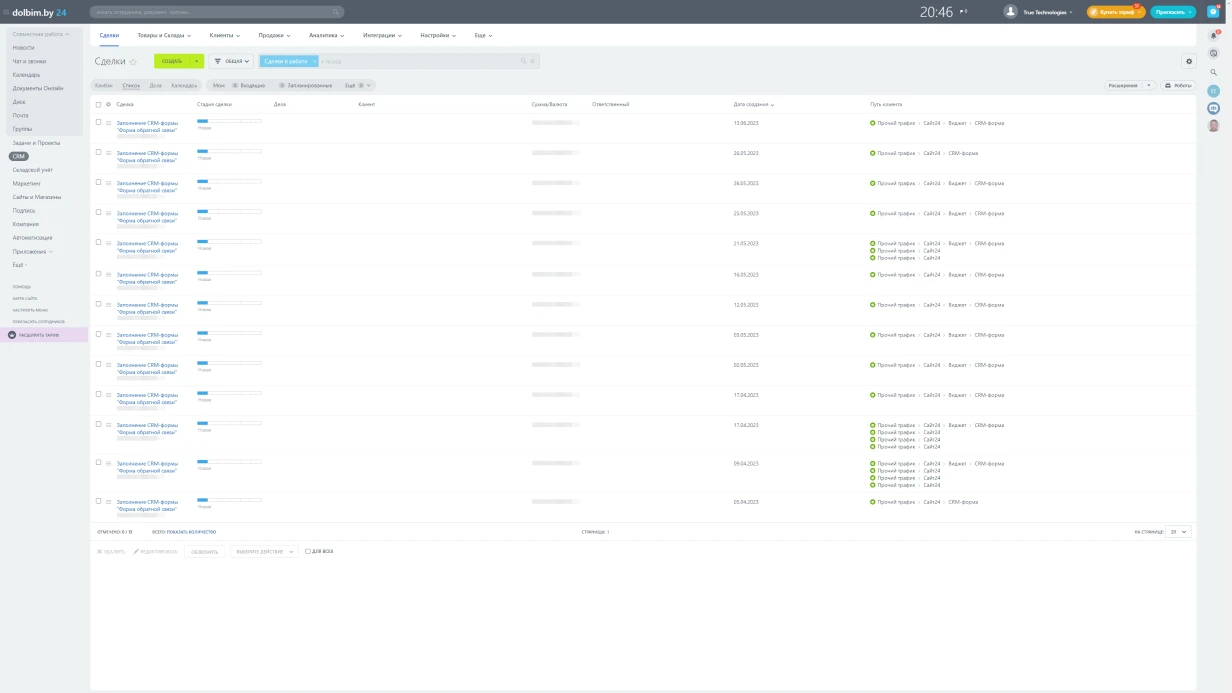Tick the select-all checkbox in table header
Image resolution: width=1232 pixels, height=693 pixels.
pyautogui.click(x=98, y=104)
